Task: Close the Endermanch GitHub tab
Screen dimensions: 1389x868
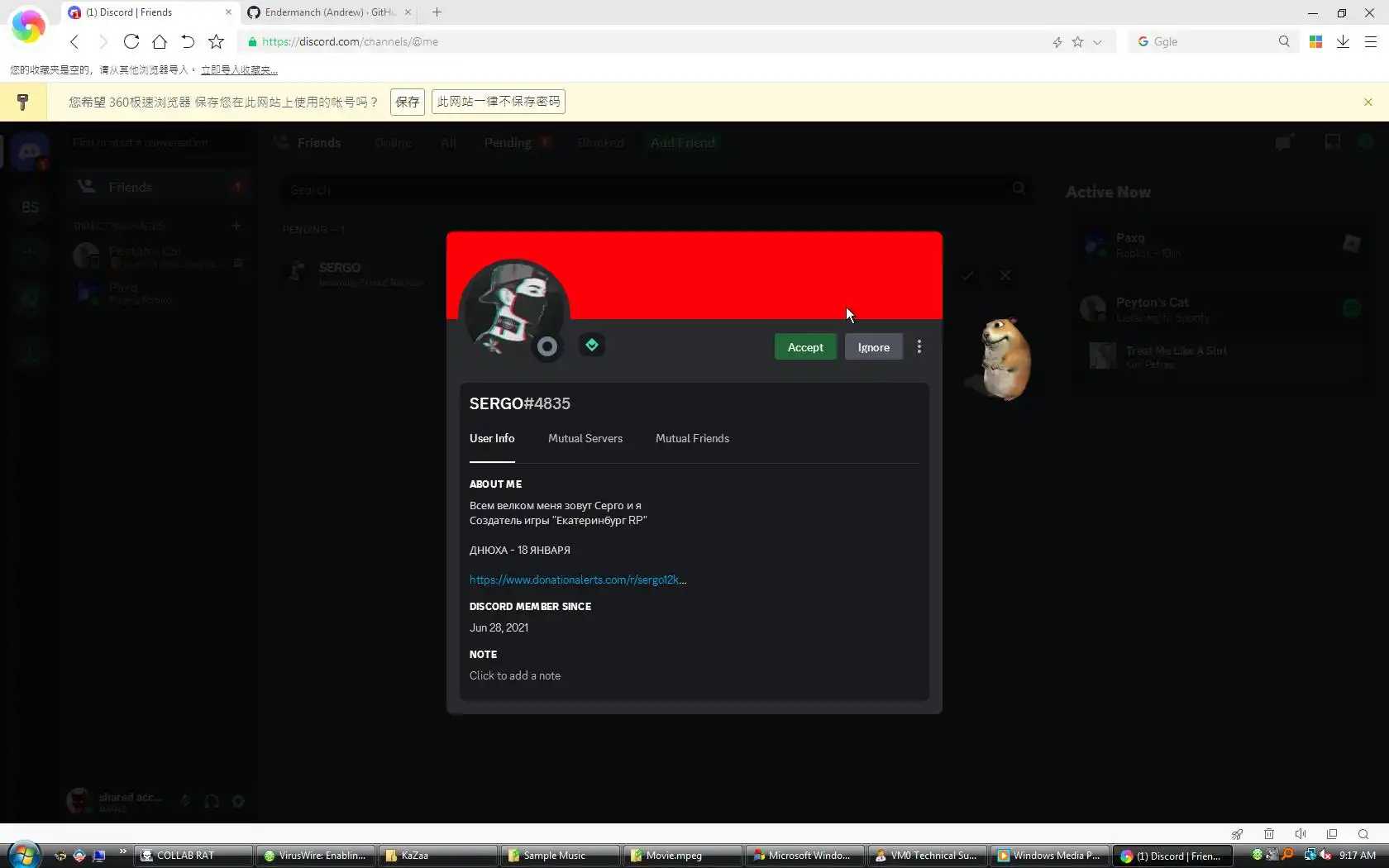Action: 408,12
